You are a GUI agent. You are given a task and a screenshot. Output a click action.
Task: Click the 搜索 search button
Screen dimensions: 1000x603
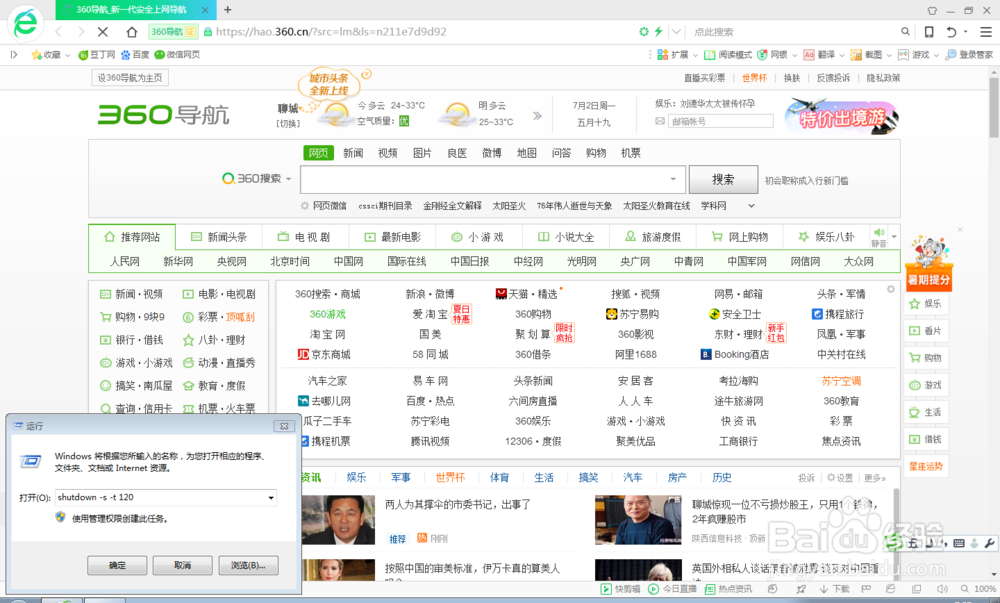(723, 180)
